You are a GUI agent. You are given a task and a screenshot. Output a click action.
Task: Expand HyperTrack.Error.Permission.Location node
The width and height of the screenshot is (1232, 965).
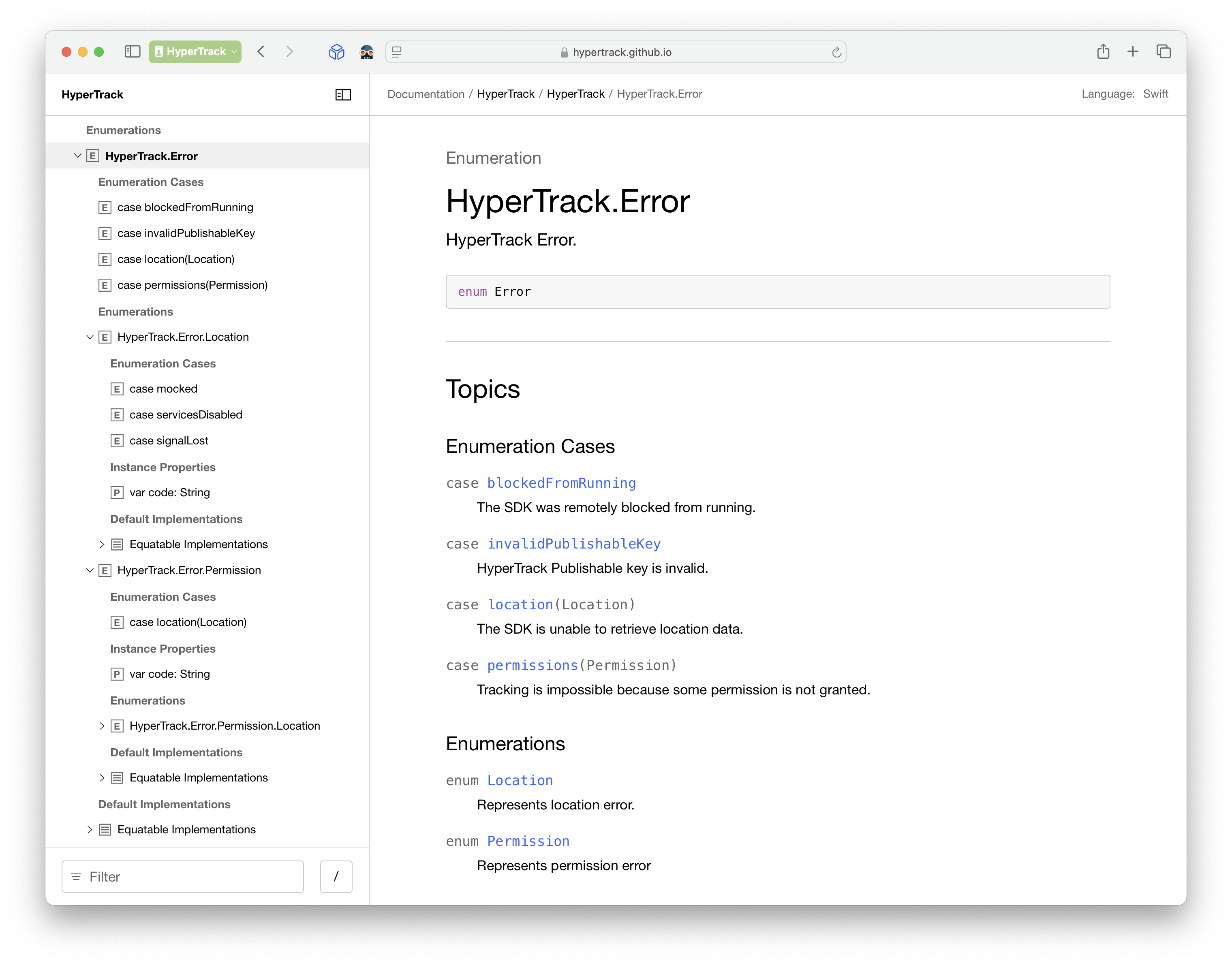click(102, 726)
